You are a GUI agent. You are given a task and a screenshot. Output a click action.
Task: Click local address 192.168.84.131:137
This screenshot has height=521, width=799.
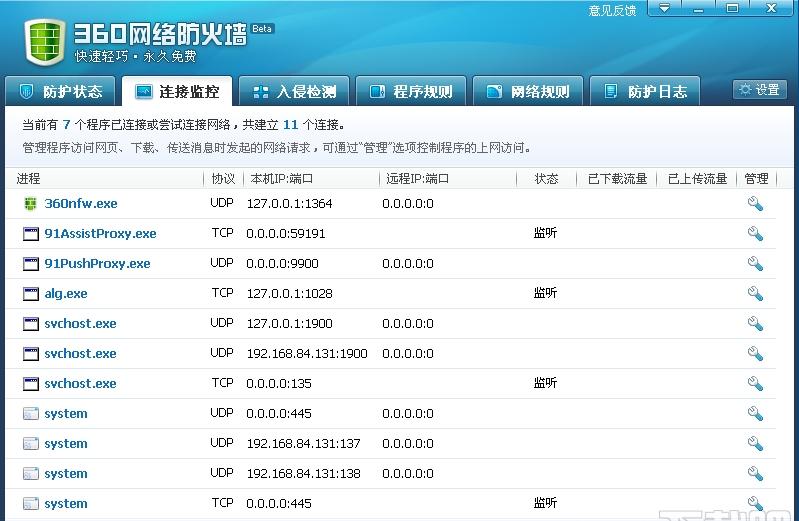coord(304,444)
